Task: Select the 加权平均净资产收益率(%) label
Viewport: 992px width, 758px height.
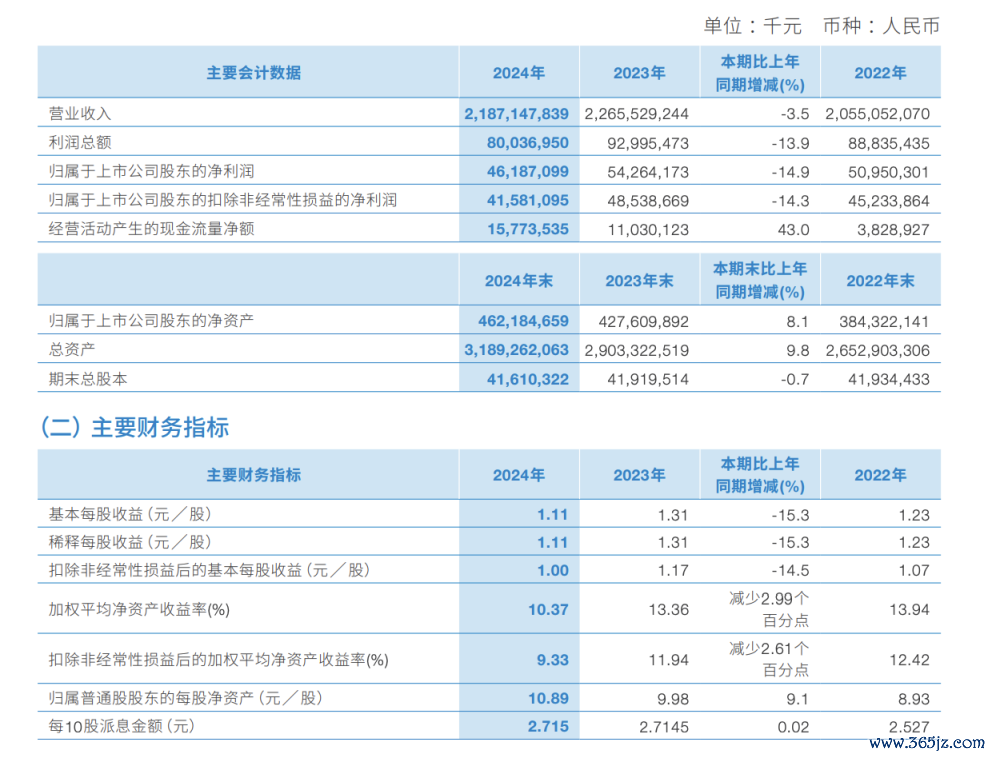Action: [139, 609]
